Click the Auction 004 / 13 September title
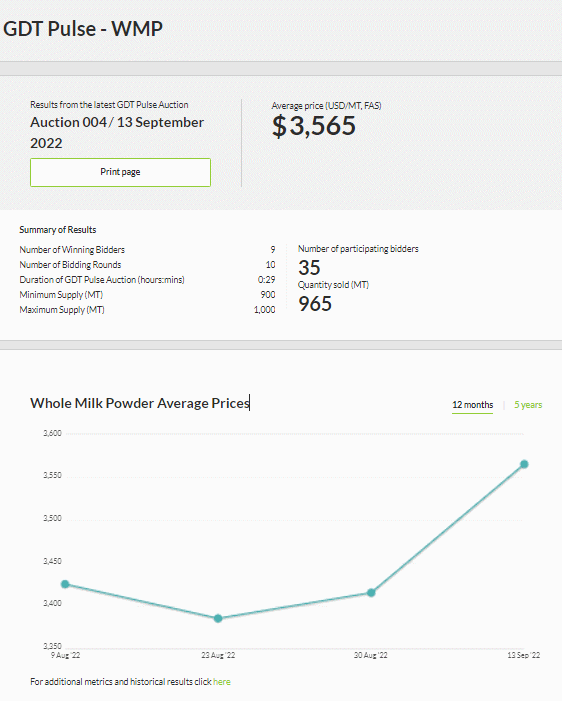This screenshot has height=701, width=562. (117, 133)
